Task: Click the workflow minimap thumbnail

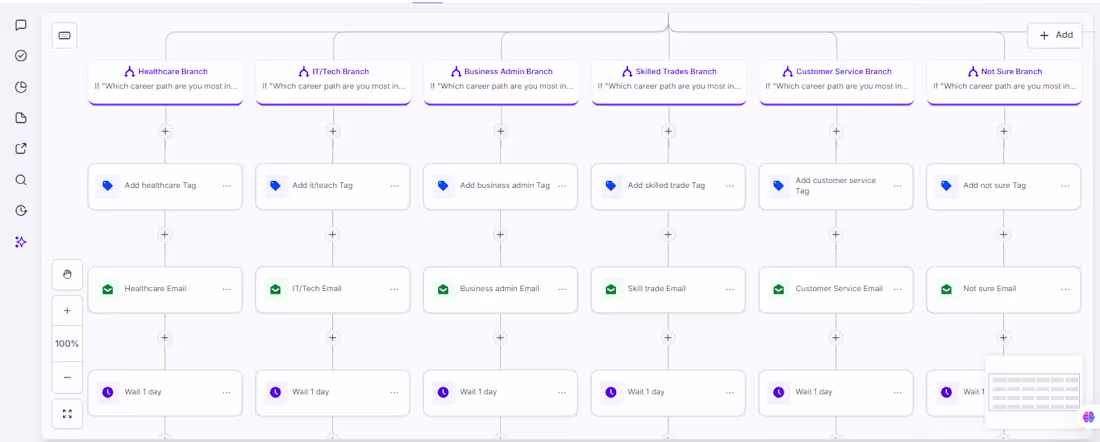Action: pos(1034,391)
